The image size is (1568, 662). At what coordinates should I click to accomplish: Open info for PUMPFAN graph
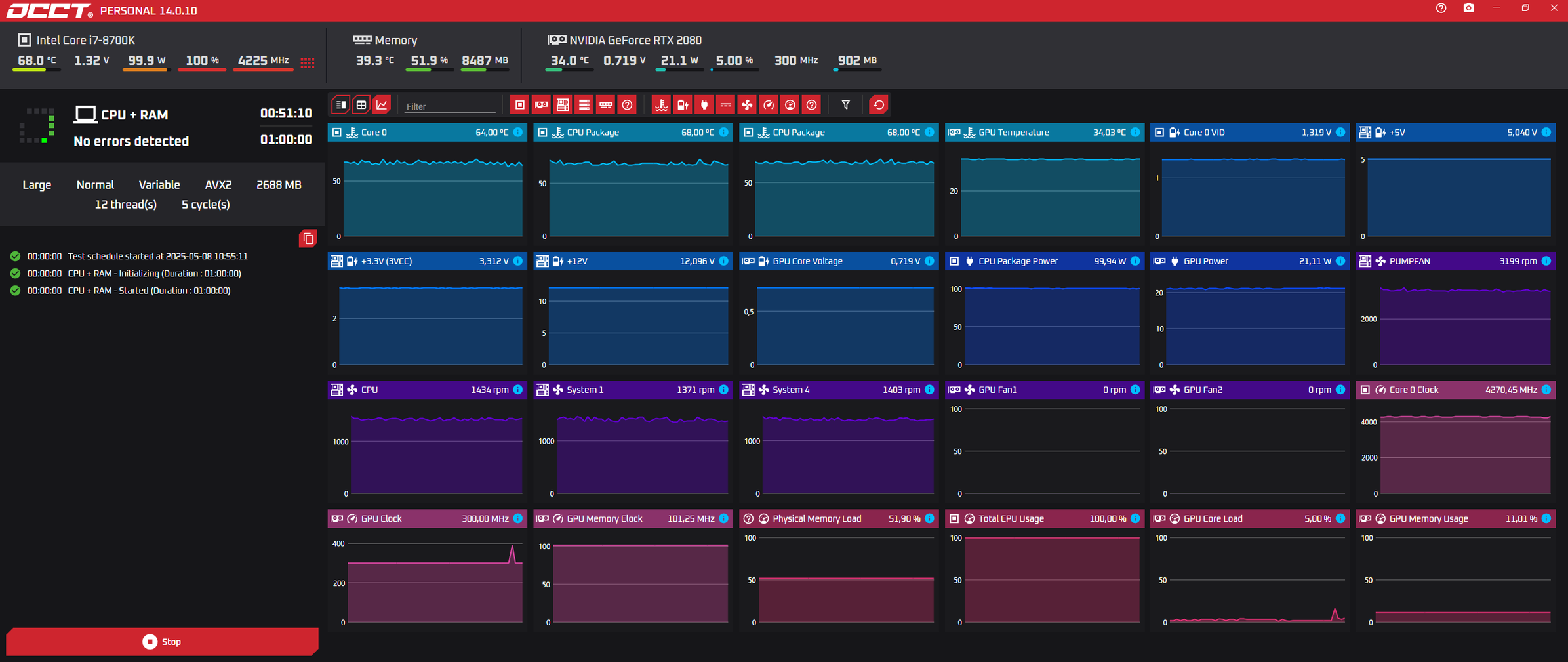click(x=1546, y=261)
